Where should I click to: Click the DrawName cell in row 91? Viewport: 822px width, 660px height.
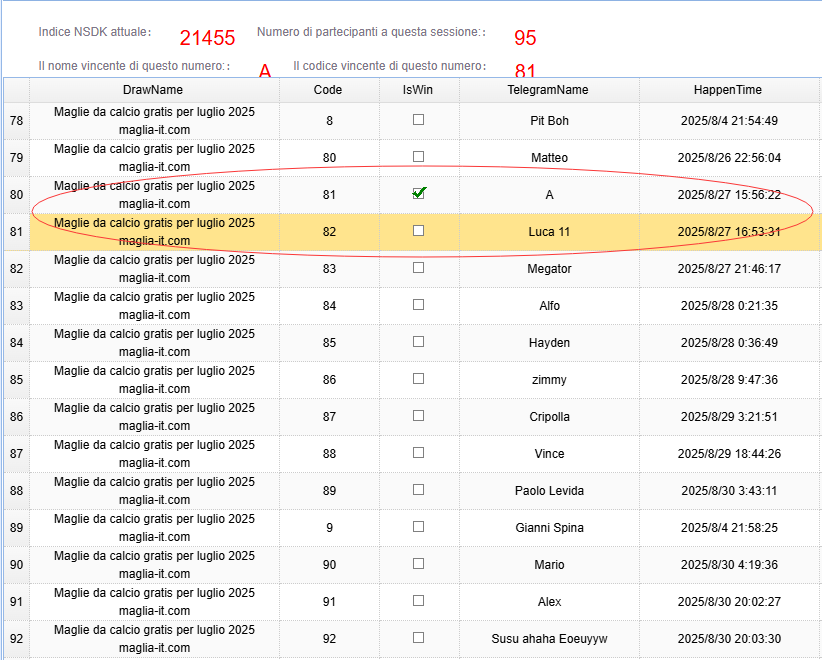154,602
